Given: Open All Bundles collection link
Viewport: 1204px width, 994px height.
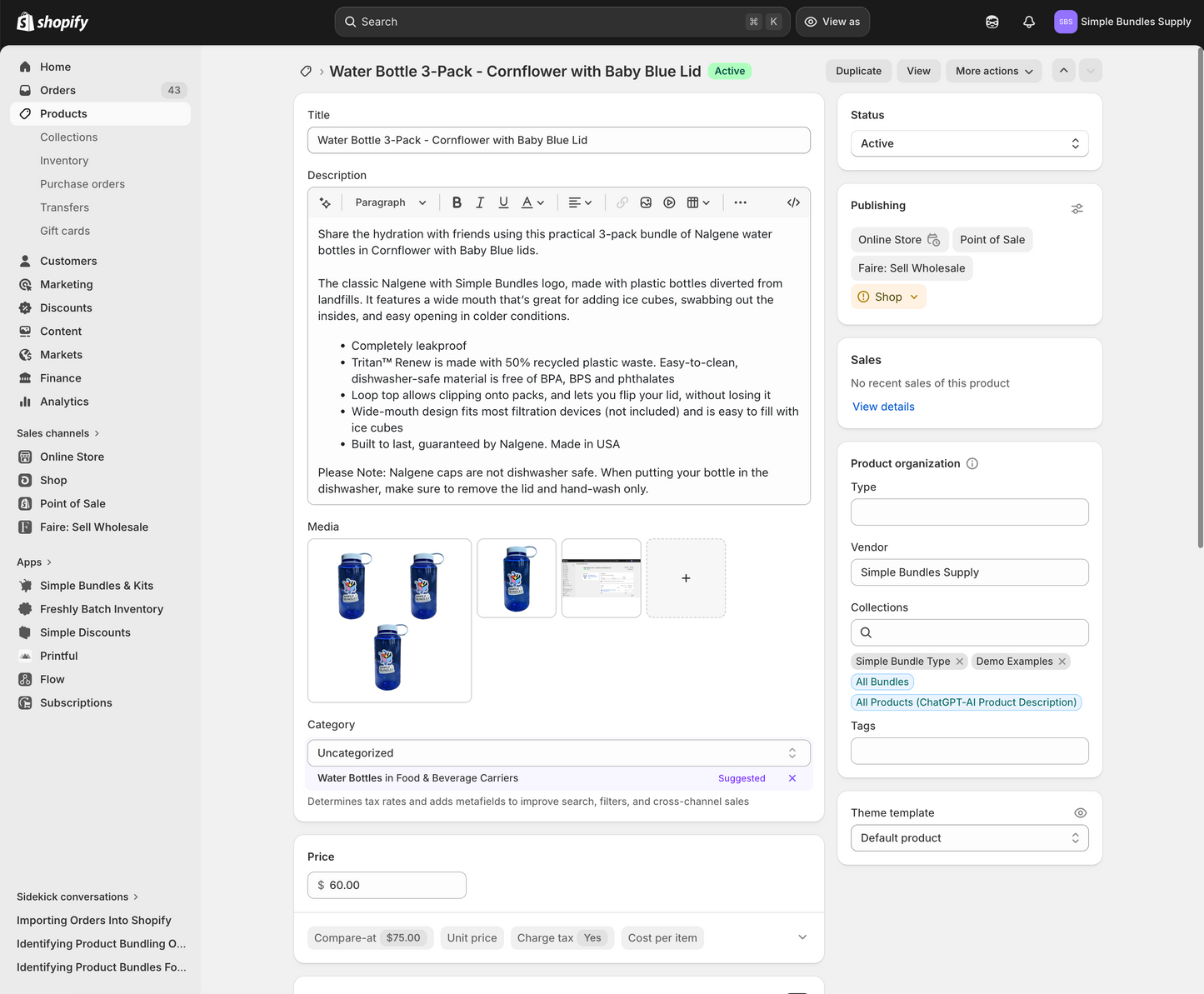Looking at the screenshot, I should coord(882,682).
